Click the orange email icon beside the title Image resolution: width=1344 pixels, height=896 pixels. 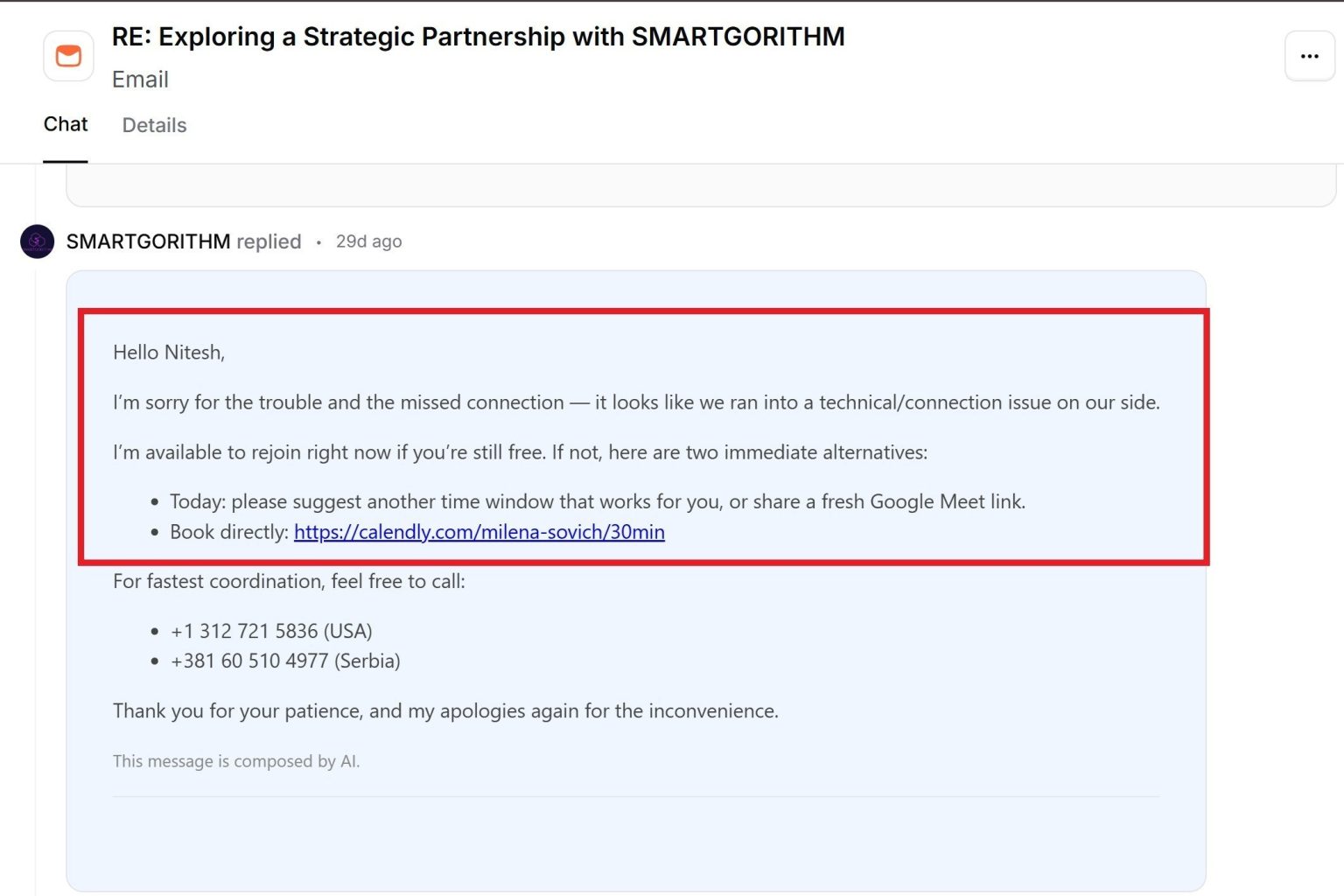[x=68, y=56]
